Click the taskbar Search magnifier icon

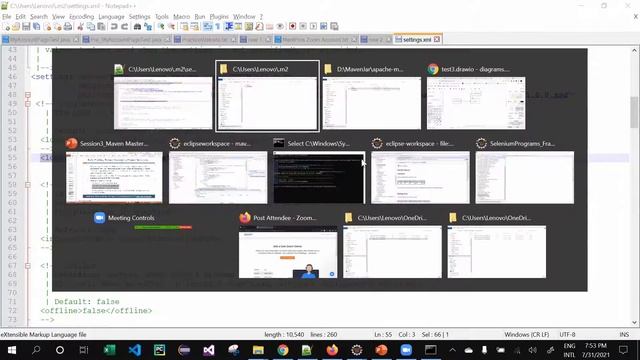[36, 350]
